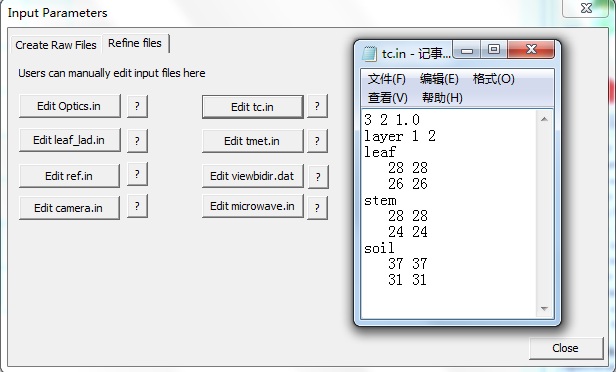Open the 编辑(E) menu in Notepad

tap(439, 79)
